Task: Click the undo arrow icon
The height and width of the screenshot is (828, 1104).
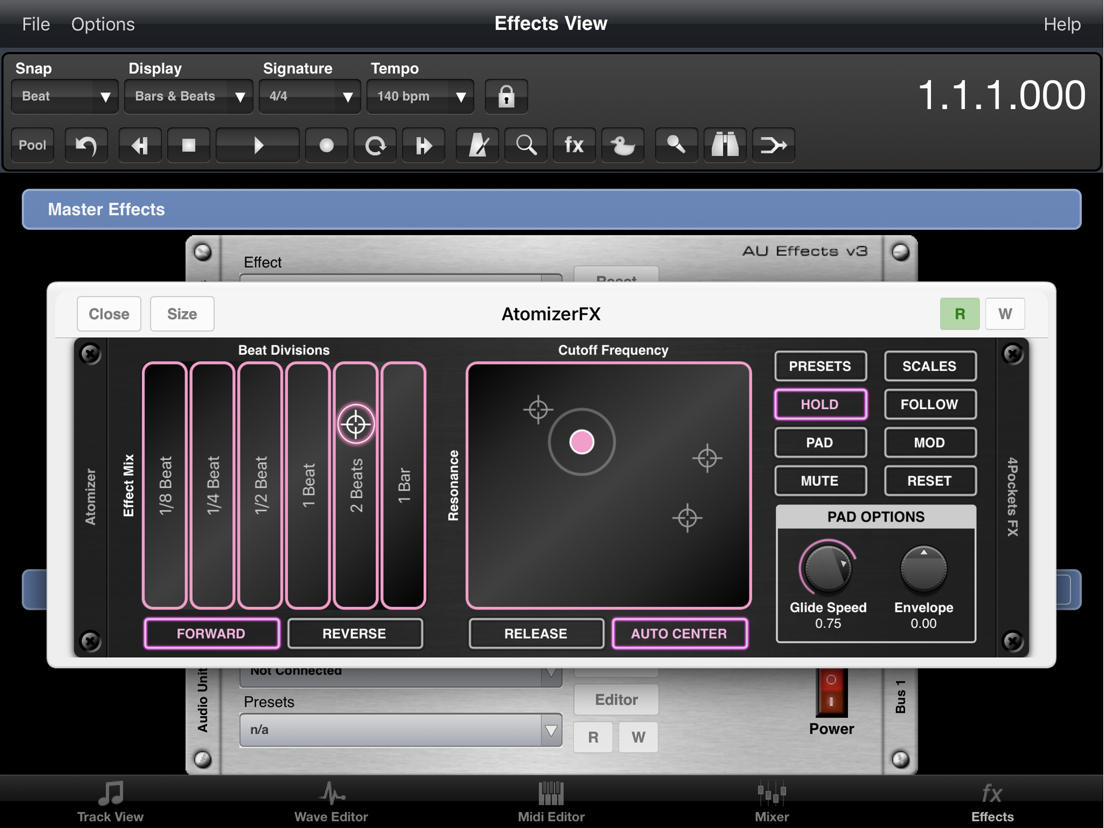Action: click(x=86, y=145)
